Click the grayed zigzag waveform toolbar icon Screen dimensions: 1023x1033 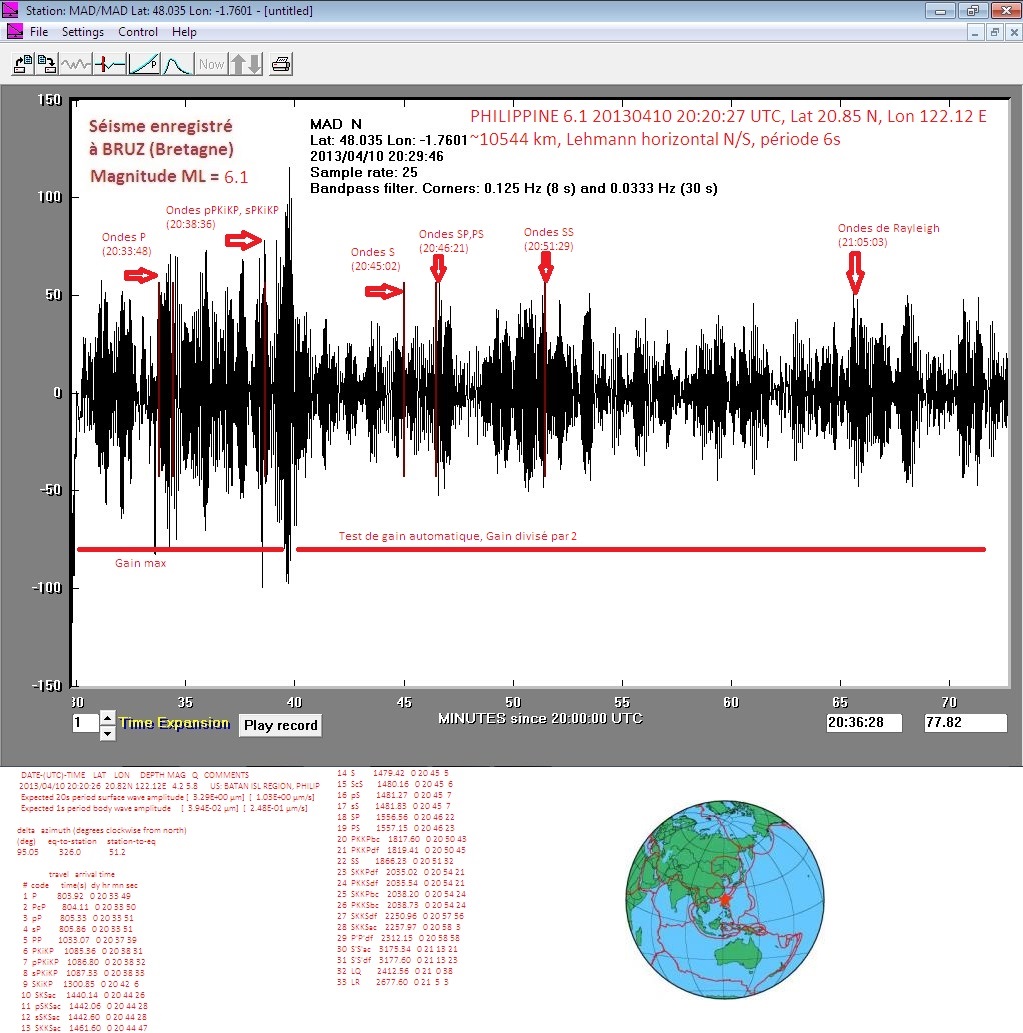pyautogui.click(x=76, y=65)
